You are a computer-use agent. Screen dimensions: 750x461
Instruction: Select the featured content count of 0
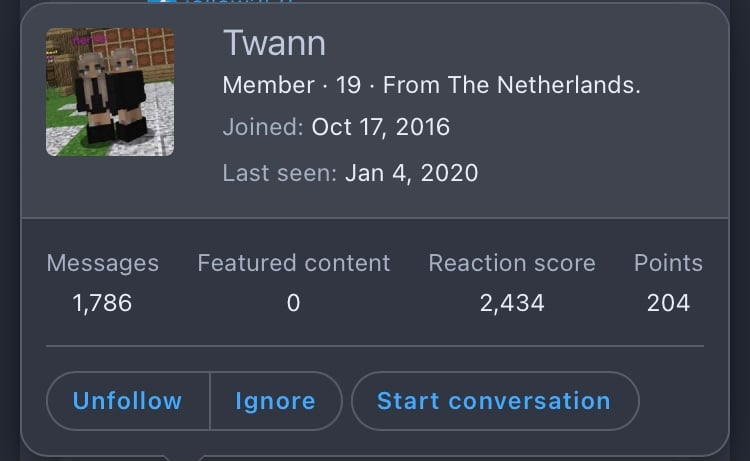tap(293, 303)
